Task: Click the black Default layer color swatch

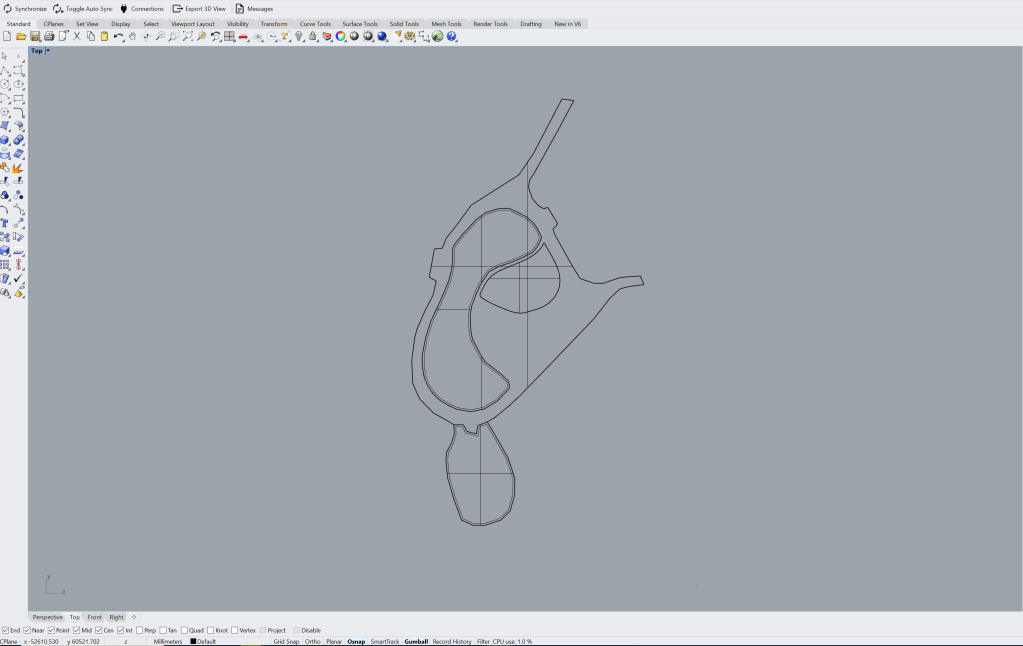Action: tap(193, 641)
